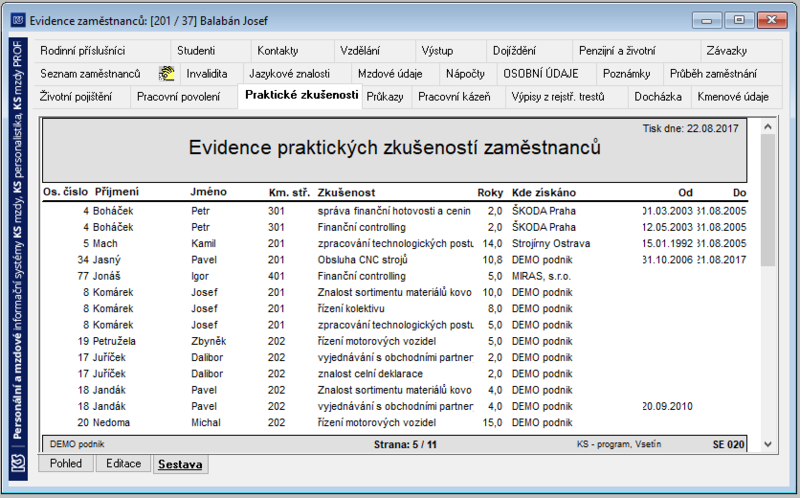The image size is (800, 498).
Task: Switch to the Editace view button
Action: coord(123,464)
